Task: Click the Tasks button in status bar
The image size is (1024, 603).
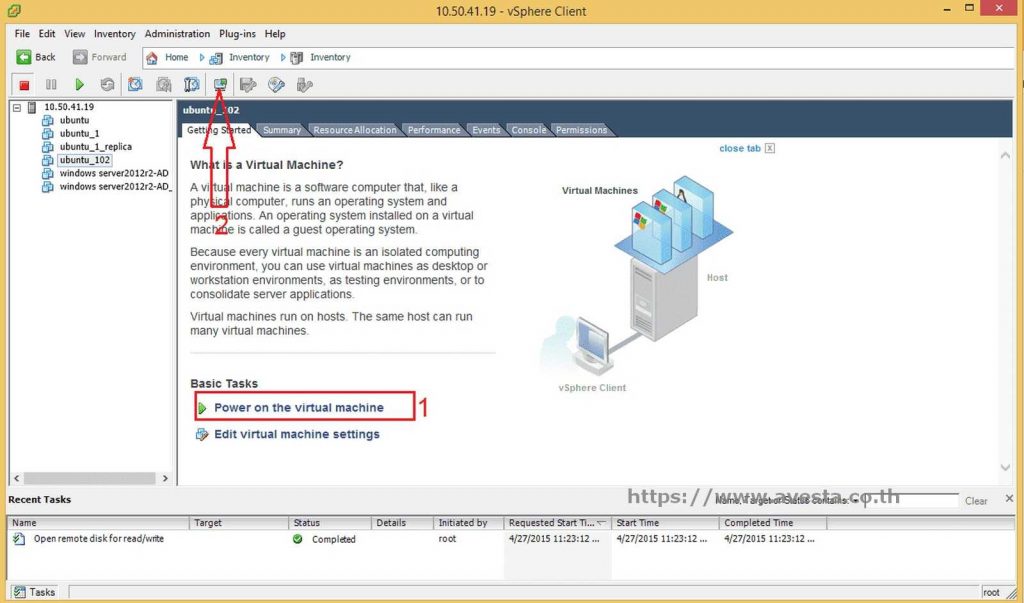Action: 34,592
